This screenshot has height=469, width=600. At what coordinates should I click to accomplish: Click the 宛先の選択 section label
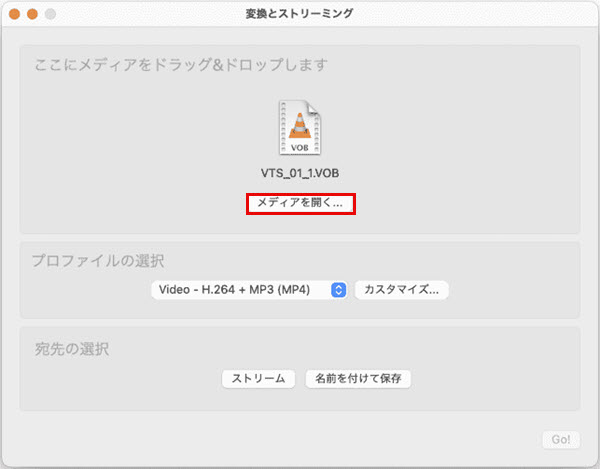pyautogui.click(x=72, y=349)
